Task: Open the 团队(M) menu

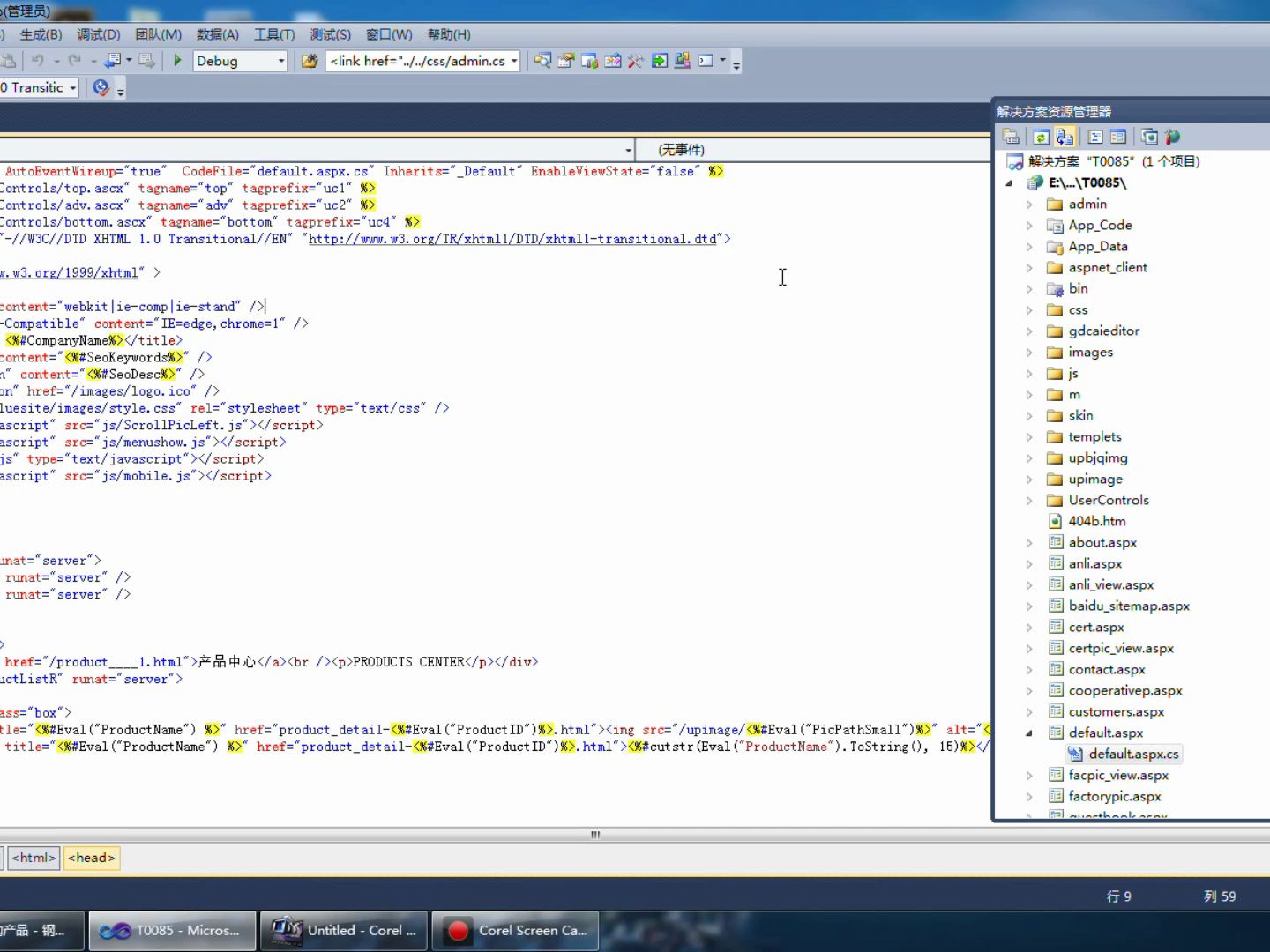Action: [158, 34]
